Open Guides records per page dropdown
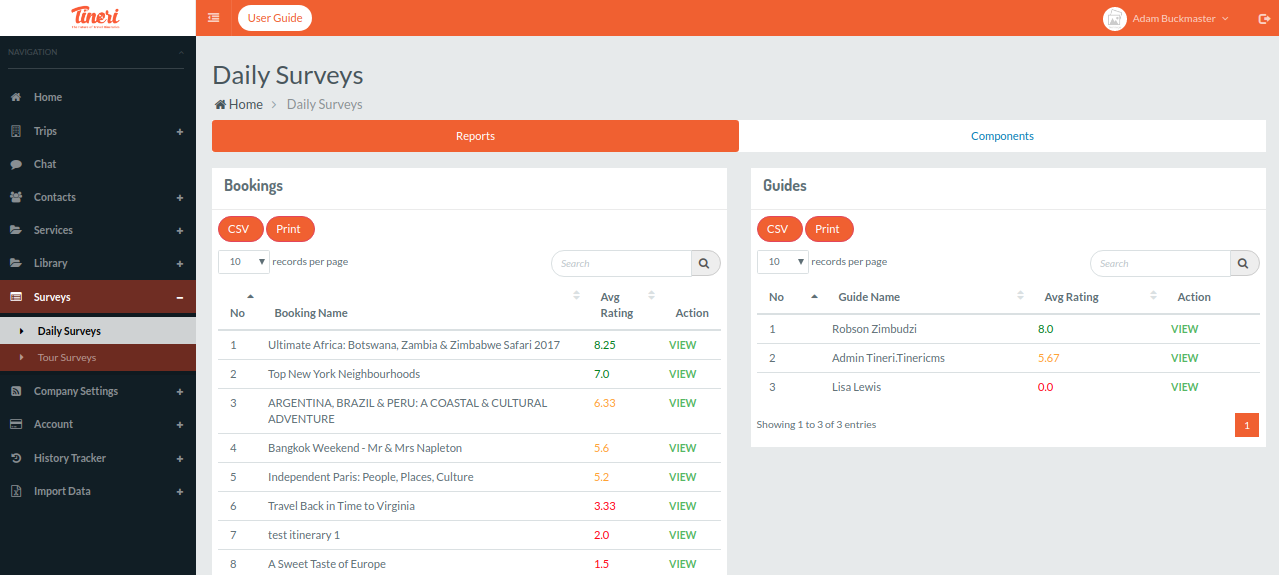The height and width of the screenshot is (575, 1279). (x=783, y=262)
